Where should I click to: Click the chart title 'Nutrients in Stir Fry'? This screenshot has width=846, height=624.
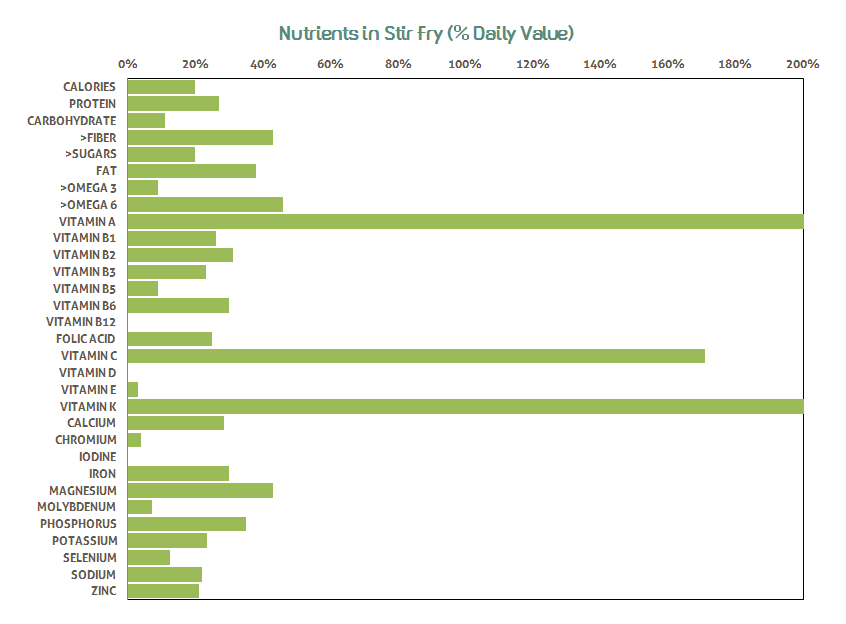(426, 33)
